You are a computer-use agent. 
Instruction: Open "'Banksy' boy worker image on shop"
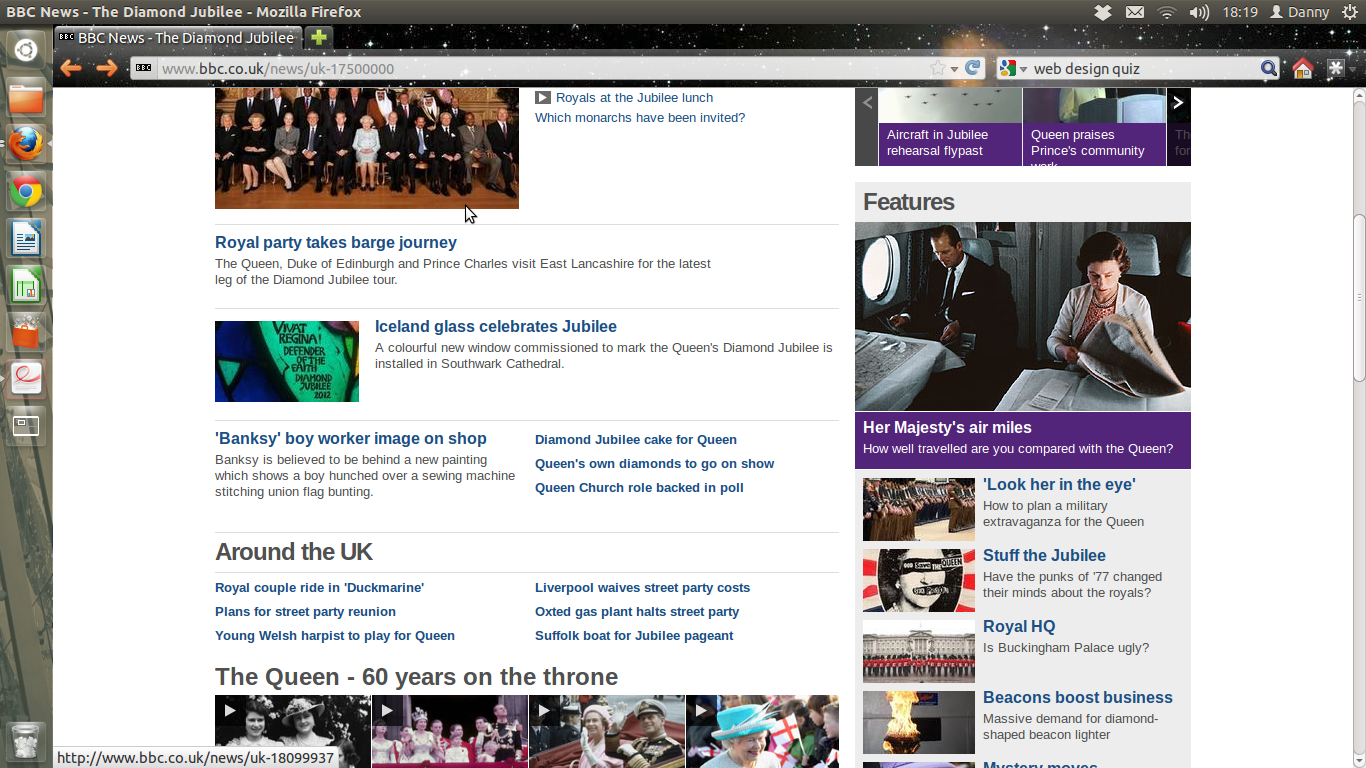tap(351, 438)
